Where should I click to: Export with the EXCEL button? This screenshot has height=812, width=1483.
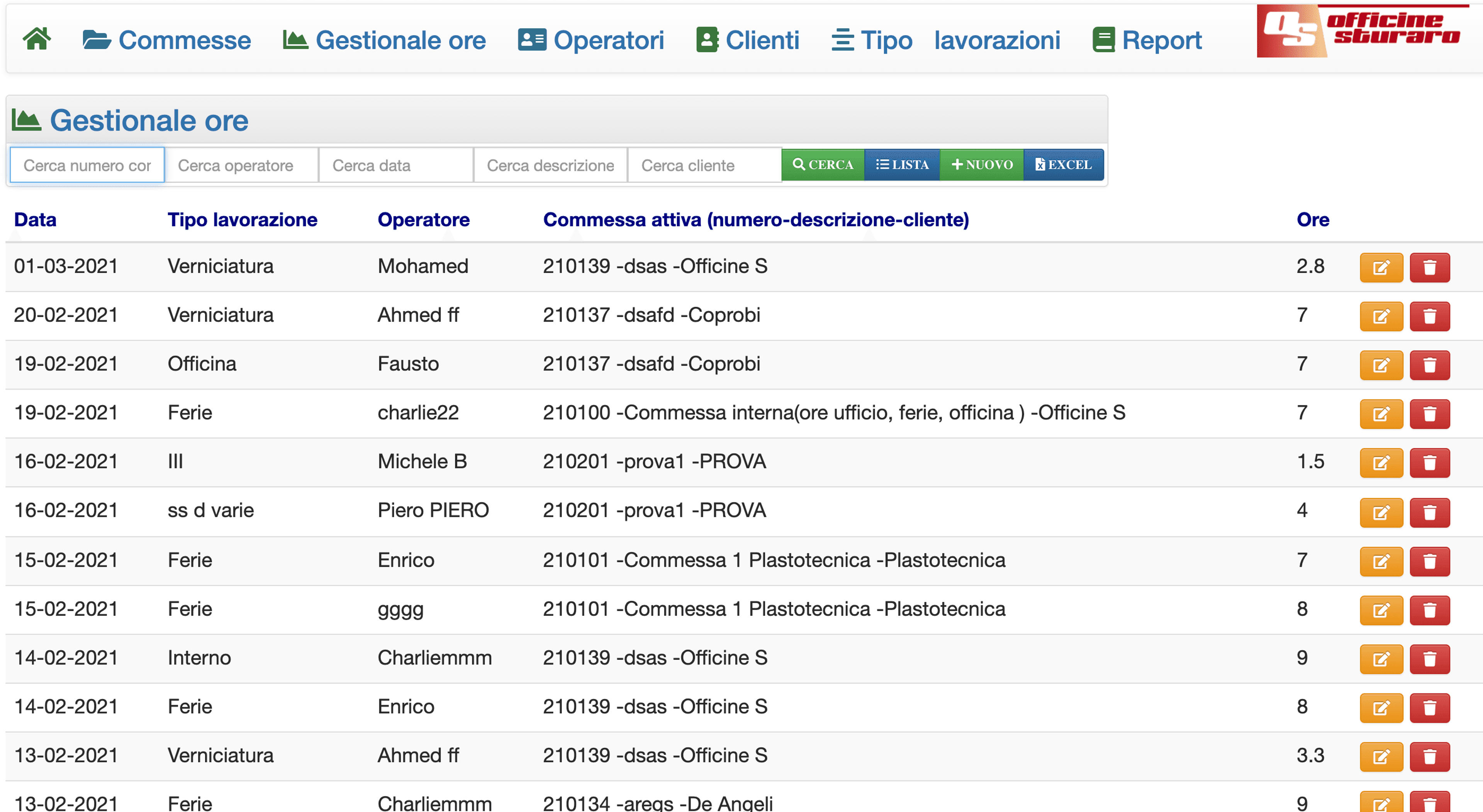(1063, 164)
